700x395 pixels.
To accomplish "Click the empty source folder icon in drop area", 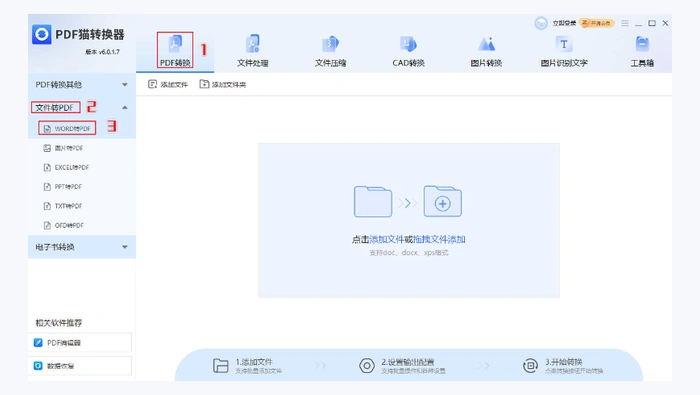I will click(373, 202).
